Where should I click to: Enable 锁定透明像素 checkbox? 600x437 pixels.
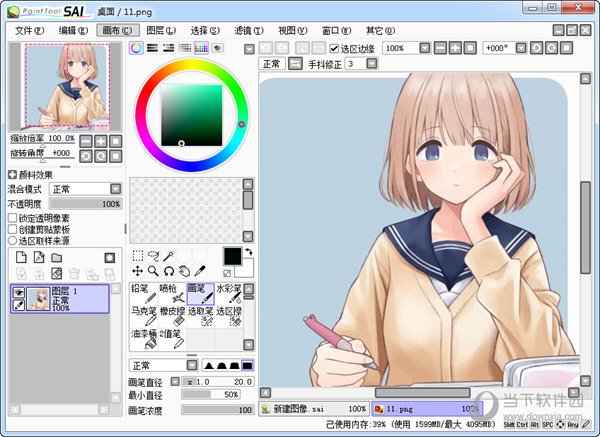(13, 218)
